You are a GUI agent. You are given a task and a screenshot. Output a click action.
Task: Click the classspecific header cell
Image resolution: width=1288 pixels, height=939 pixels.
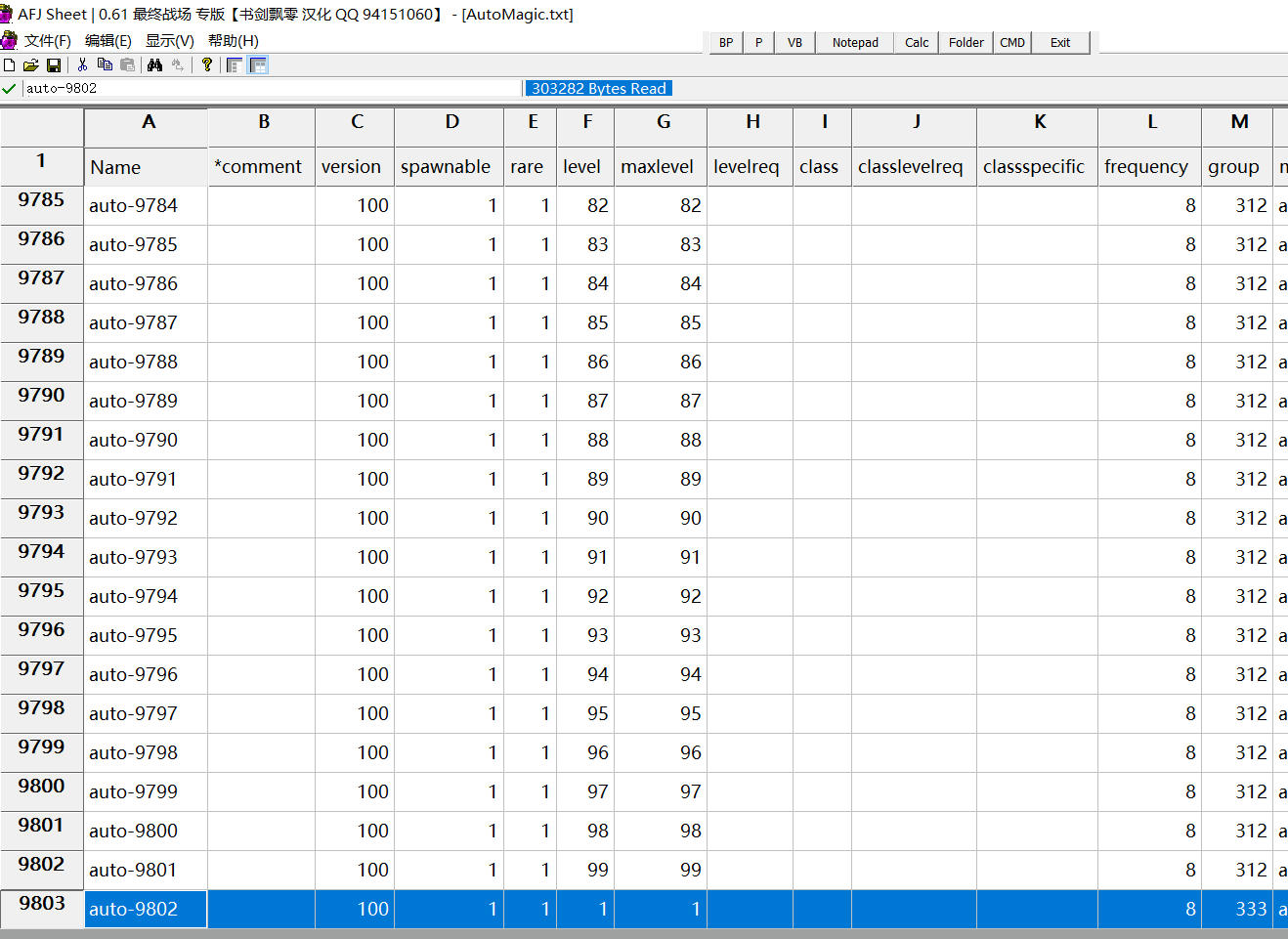(1037, 167)
